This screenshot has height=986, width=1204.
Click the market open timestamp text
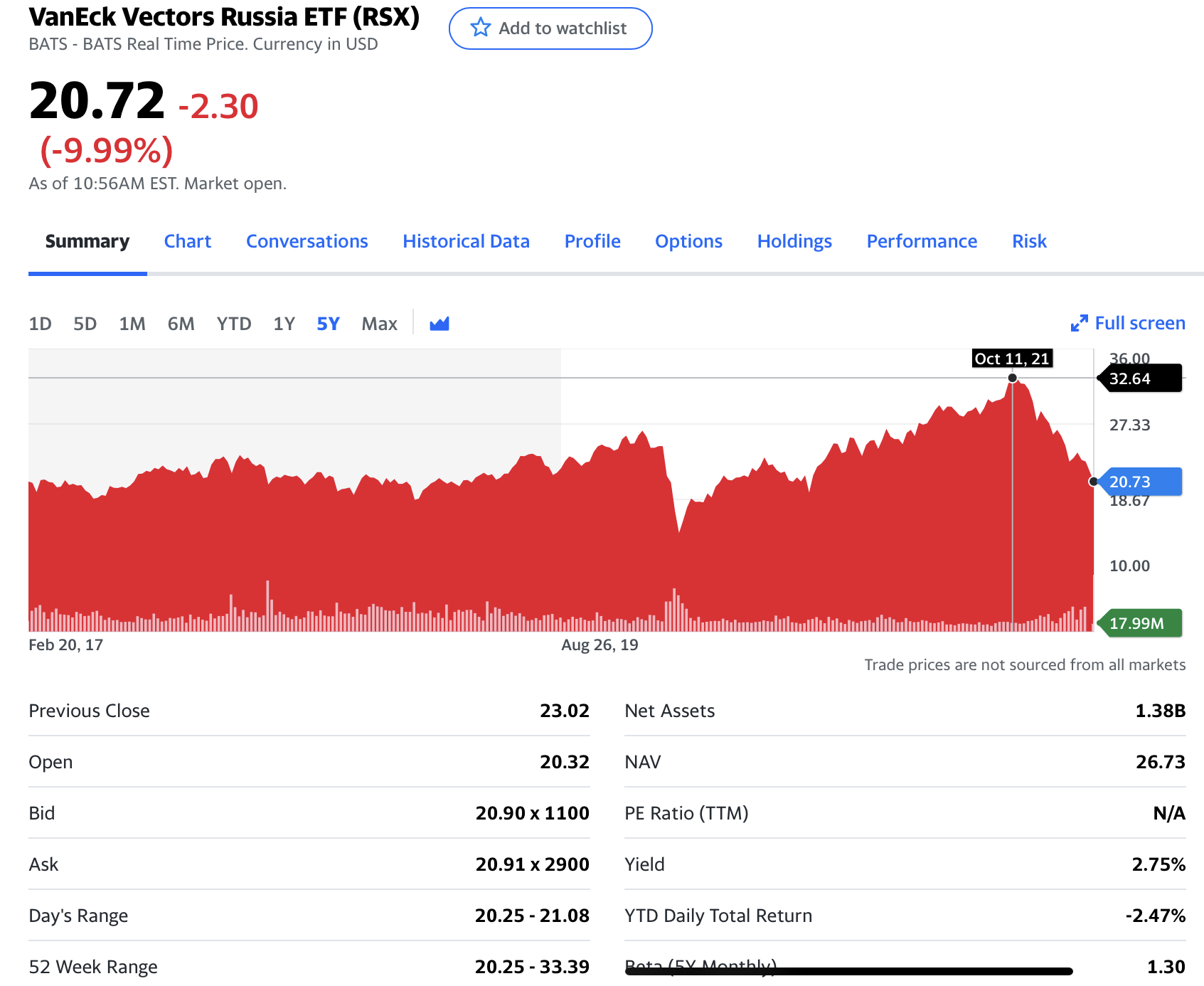[x=158, y=184]
